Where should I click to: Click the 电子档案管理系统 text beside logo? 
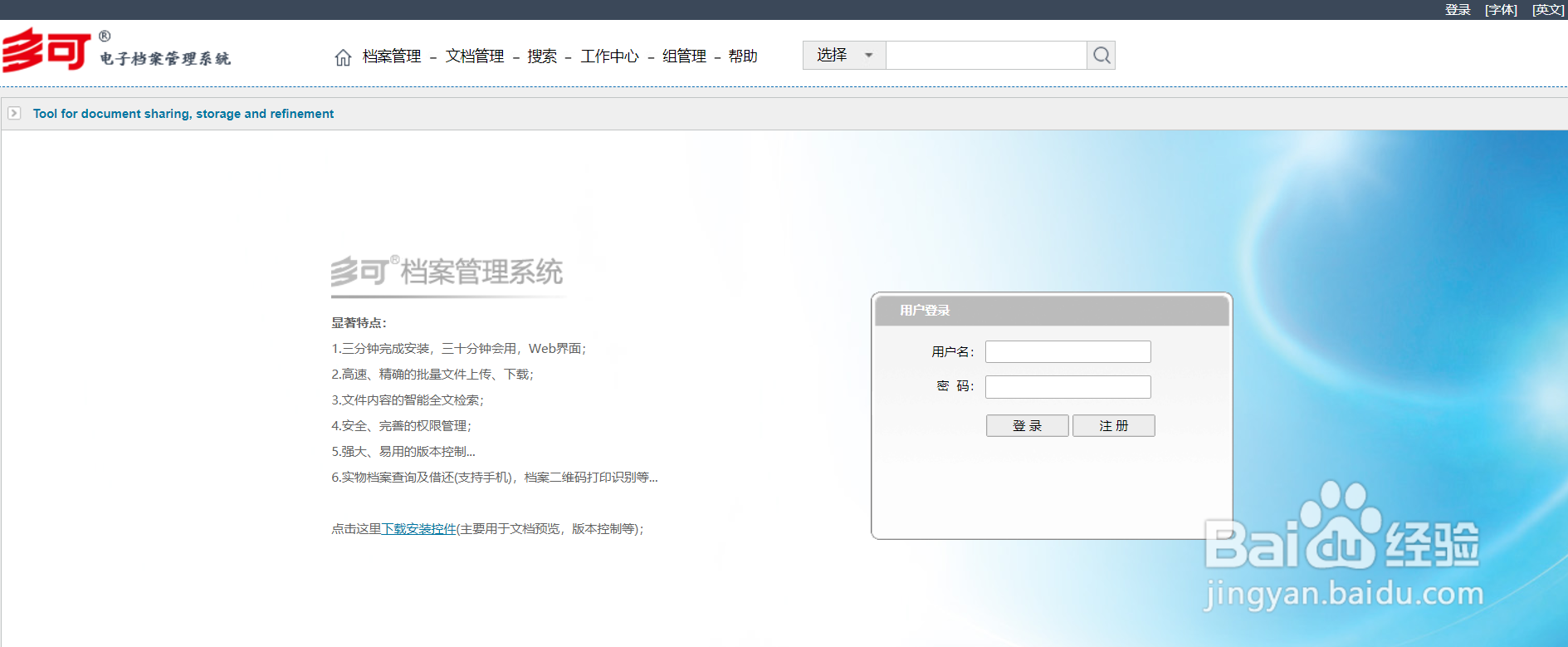[x=165, y=59]
